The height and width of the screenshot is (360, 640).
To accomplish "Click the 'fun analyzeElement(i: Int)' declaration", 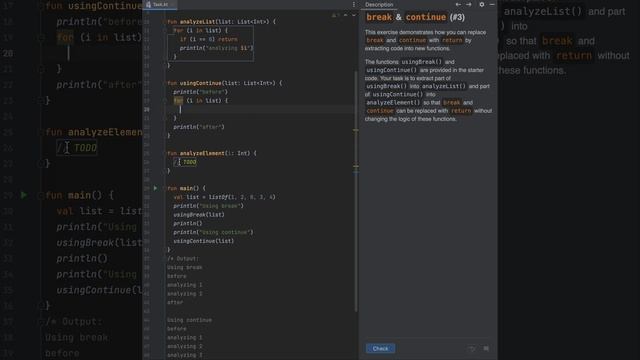I will [x=212, y=153].
